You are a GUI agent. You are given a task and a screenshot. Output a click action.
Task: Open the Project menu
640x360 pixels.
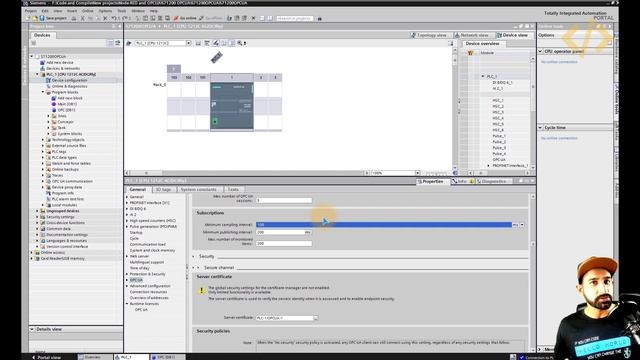coord(31,11)
